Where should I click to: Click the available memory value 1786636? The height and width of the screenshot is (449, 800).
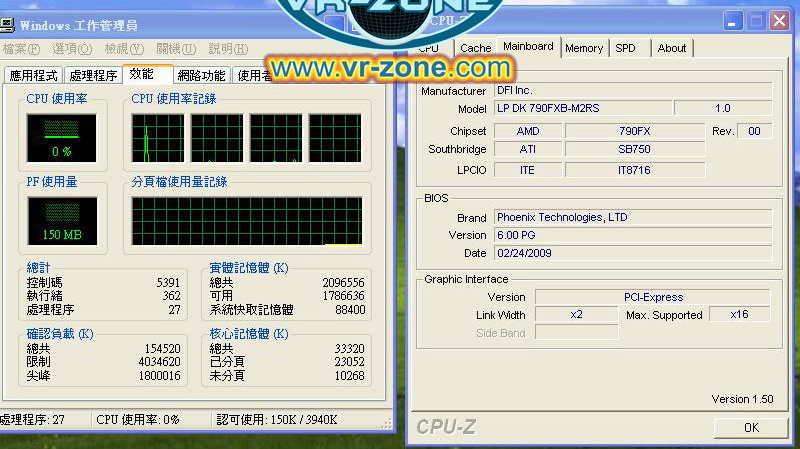(x=343, y=296)
